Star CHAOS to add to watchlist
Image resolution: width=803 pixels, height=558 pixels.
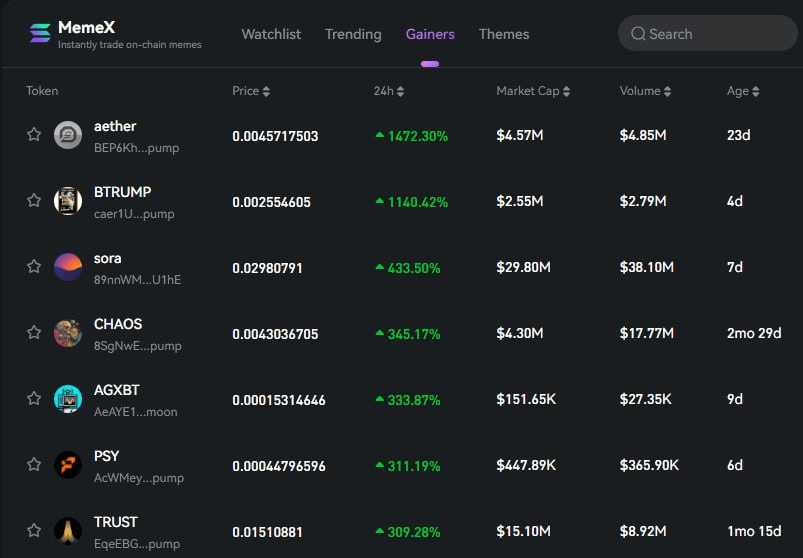34,332
